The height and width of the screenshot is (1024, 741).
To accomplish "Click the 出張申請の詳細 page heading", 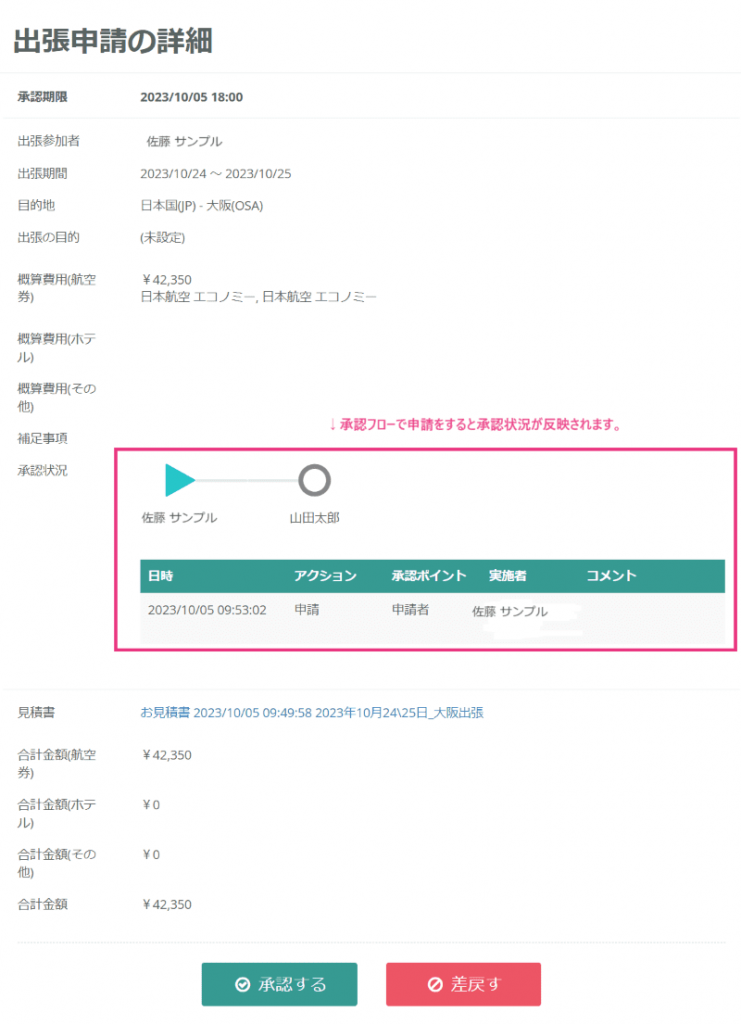I will click(112, 40).
